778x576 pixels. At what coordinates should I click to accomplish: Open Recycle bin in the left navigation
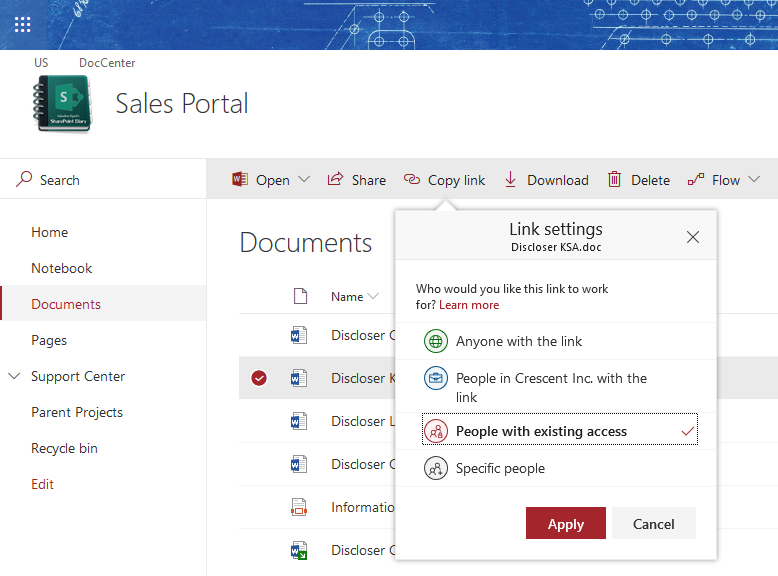[65, 448]
